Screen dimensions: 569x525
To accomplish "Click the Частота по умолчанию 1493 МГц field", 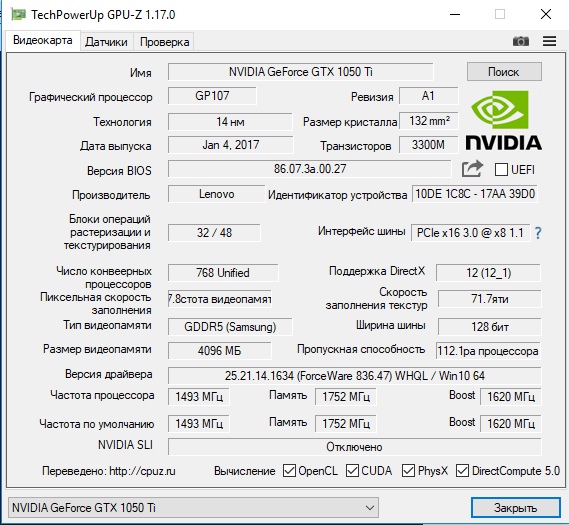I will tap(198, 423).
